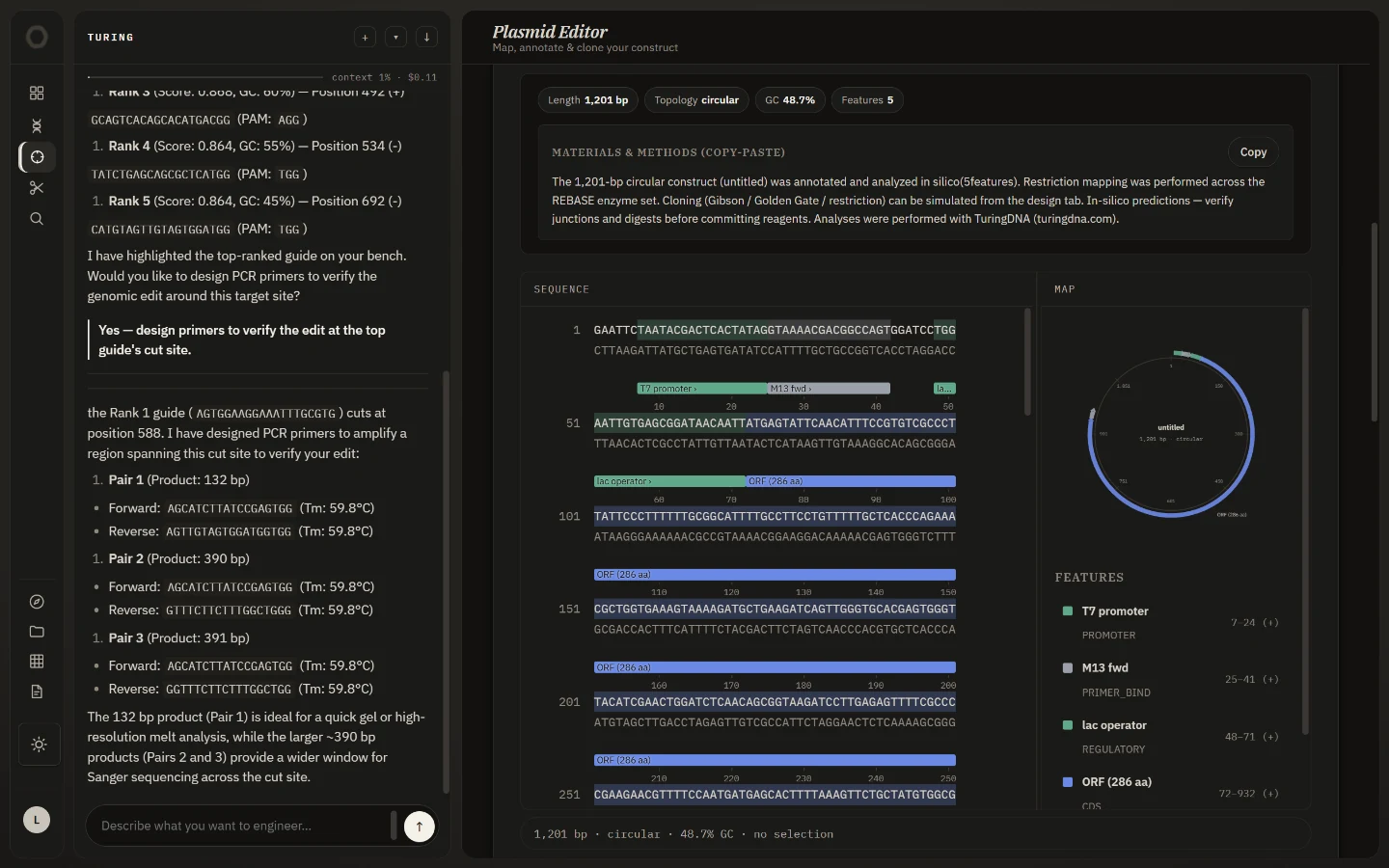Open the magnifier search icon in sidebar
Image resolution: width=1389 pixels, height=868 pixels.
click(37, 219)
